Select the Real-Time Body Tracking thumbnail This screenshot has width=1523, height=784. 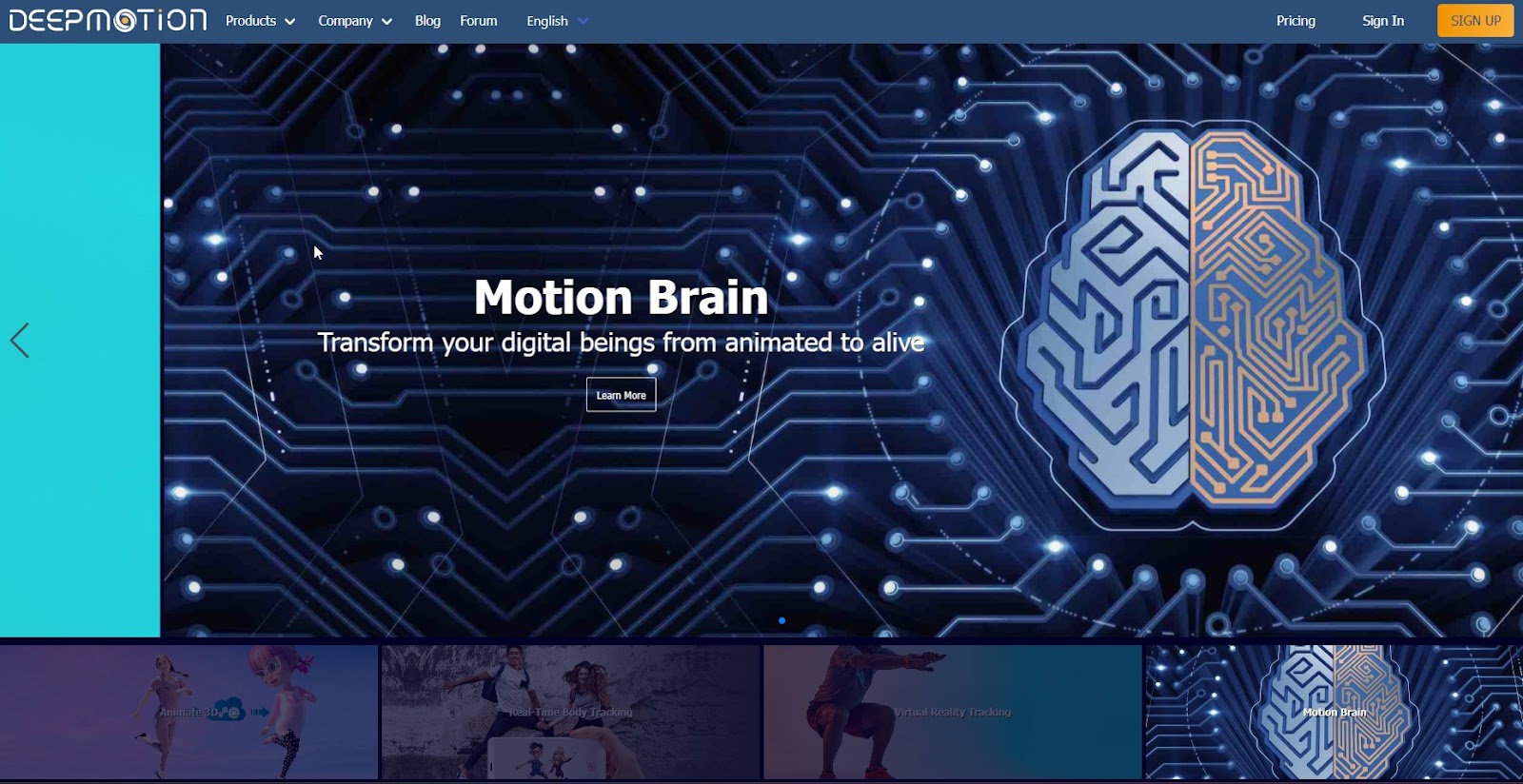570,712
